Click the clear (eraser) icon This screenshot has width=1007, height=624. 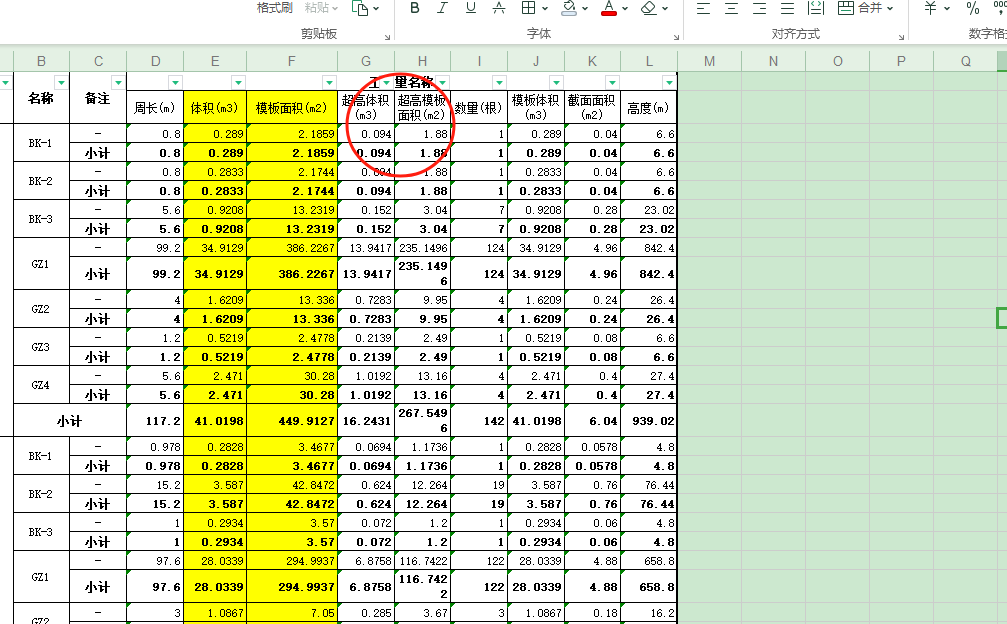[649, 8]
